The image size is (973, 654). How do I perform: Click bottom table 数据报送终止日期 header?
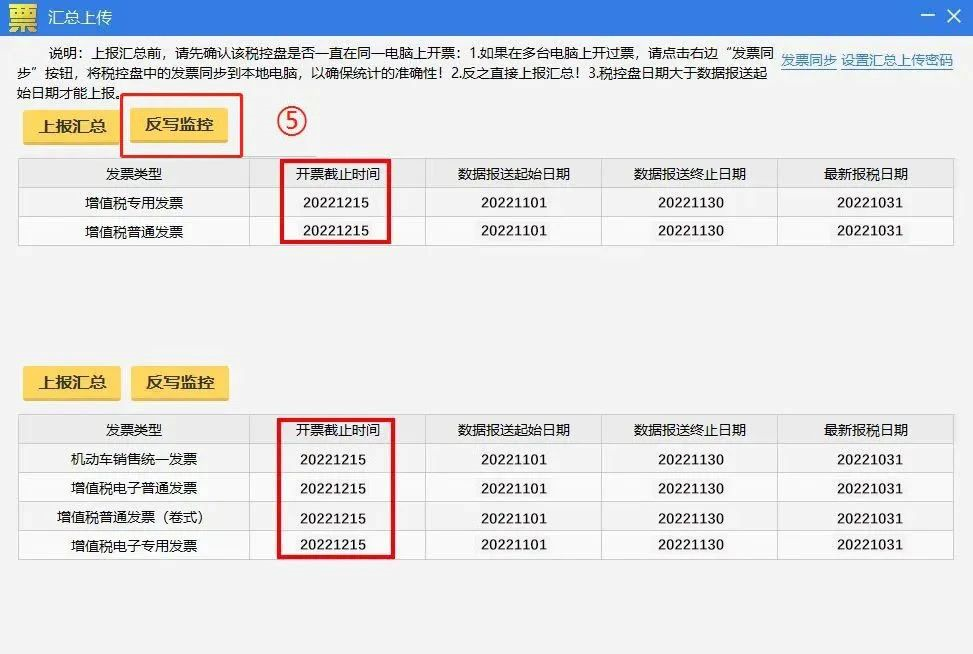click(690, 430)
